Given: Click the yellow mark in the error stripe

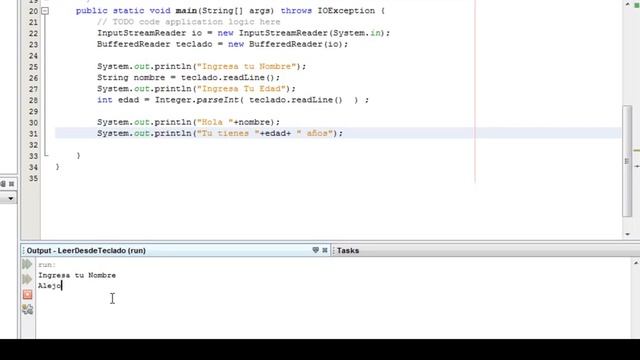Looking at the screenshot, I should coord(637,151).
